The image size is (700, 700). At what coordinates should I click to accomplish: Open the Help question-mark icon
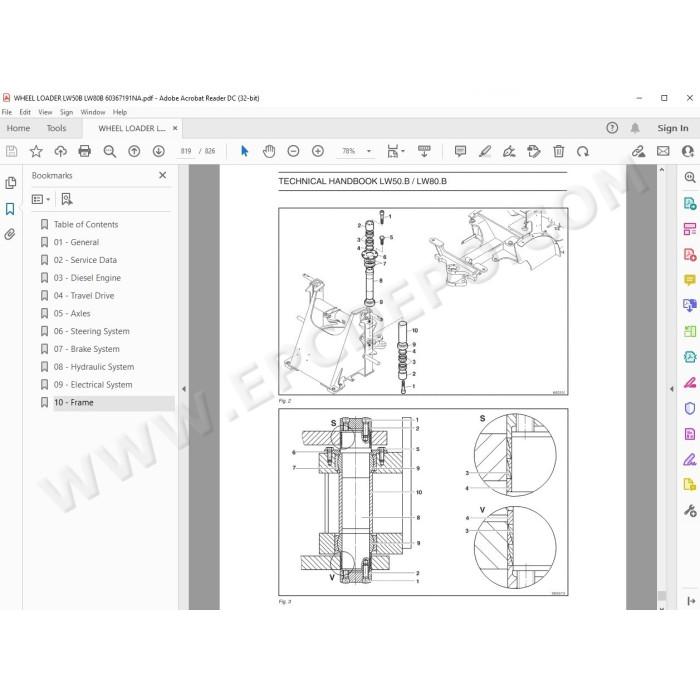point(612,128)
